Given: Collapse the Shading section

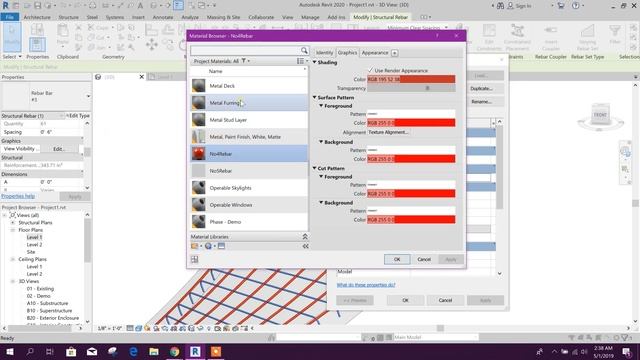Looking at the screenshot, I should point(315,62).
